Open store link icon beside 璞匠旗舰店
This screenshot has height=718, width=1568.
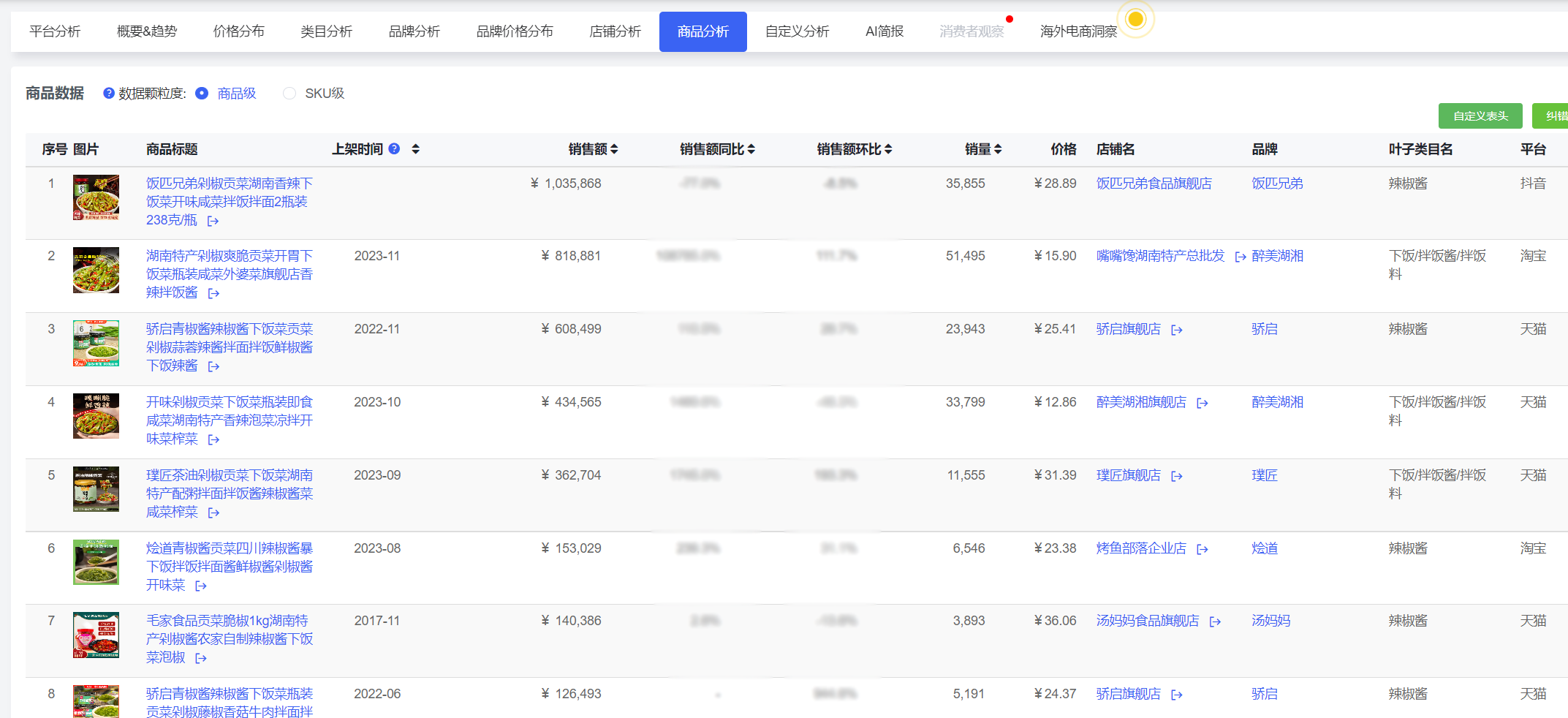point(1177,476)
